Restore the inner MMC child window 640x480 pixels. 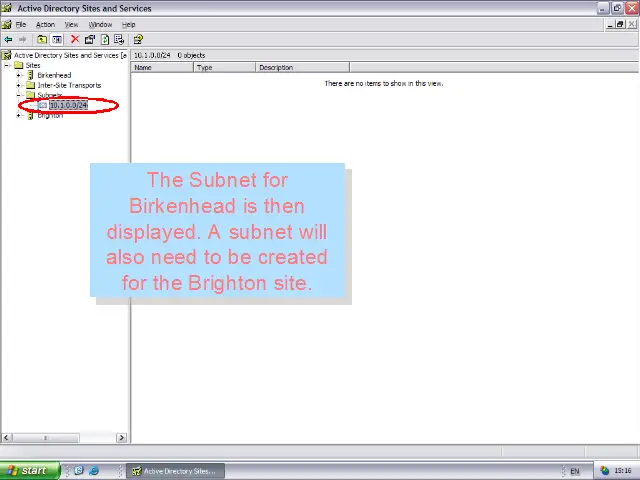tap(620, 24)
